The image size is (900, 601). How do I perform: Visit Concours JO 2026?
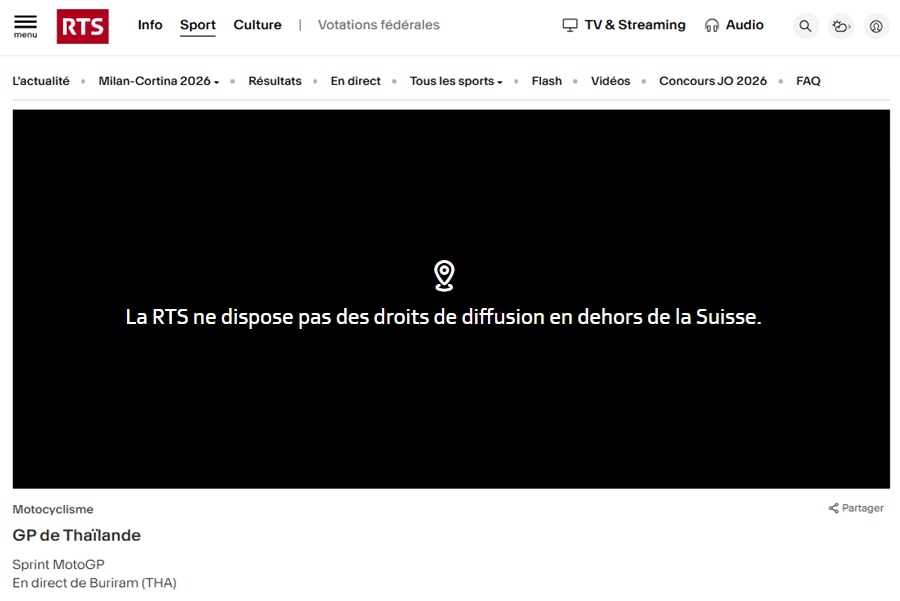713,81
